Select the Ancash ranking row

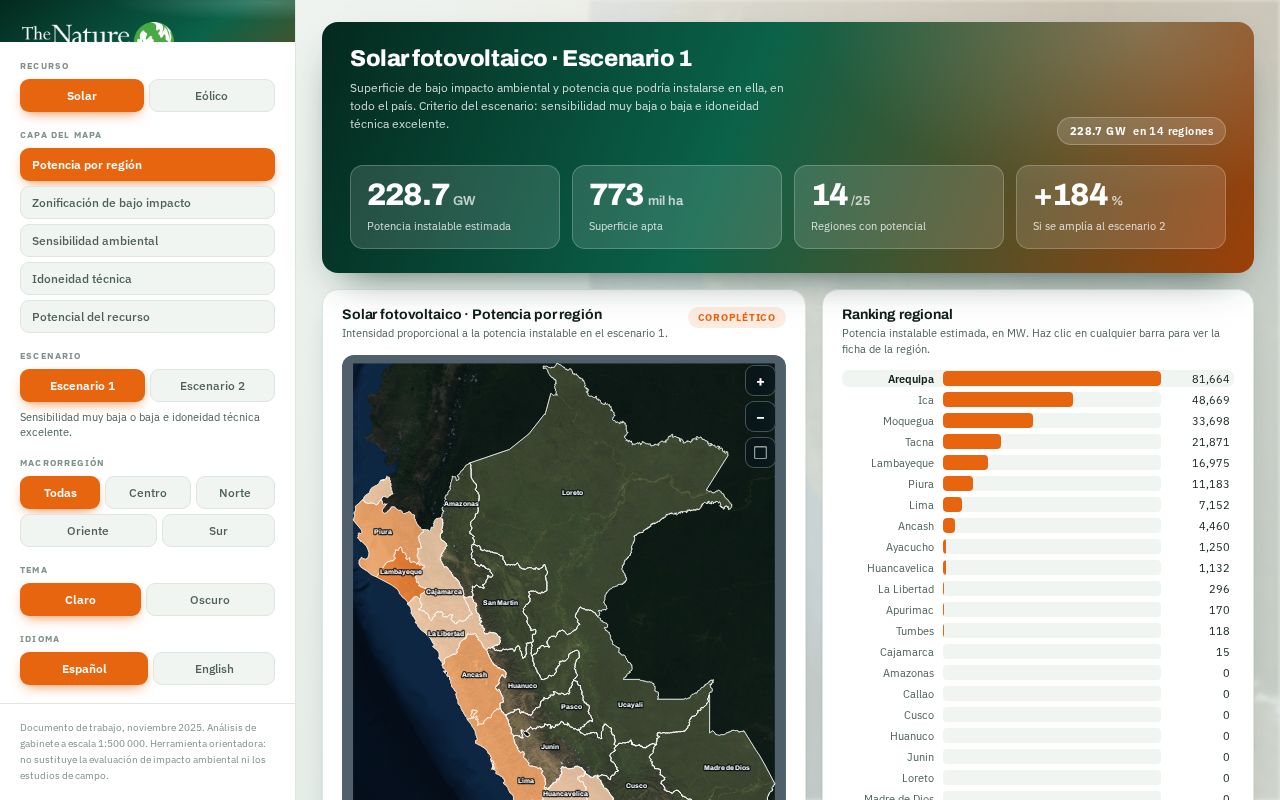1038,526
